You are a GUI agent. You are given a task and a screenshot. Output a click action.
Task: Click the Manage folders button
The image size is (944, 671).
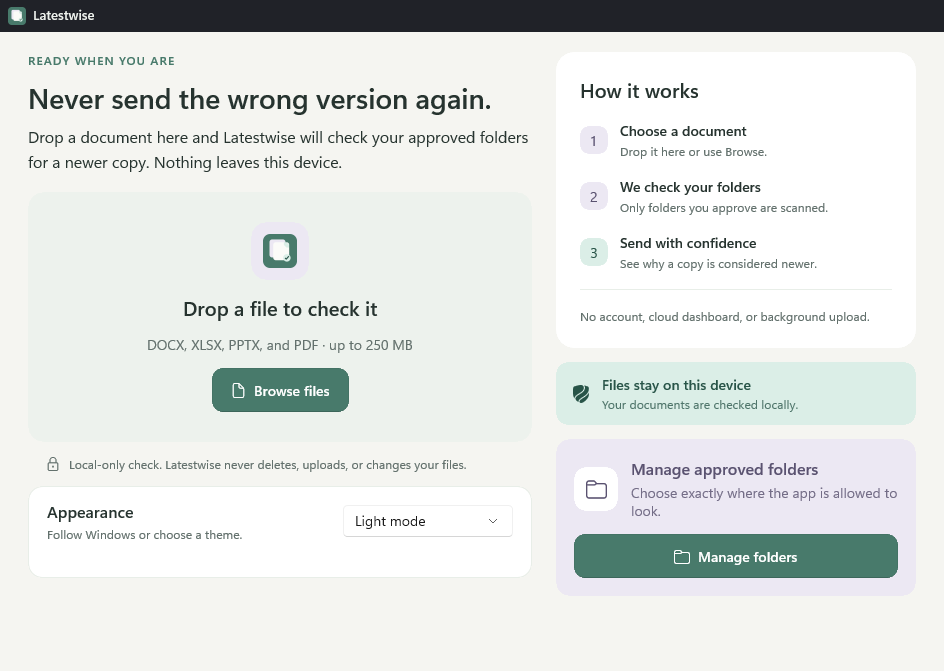click(736, 557)
